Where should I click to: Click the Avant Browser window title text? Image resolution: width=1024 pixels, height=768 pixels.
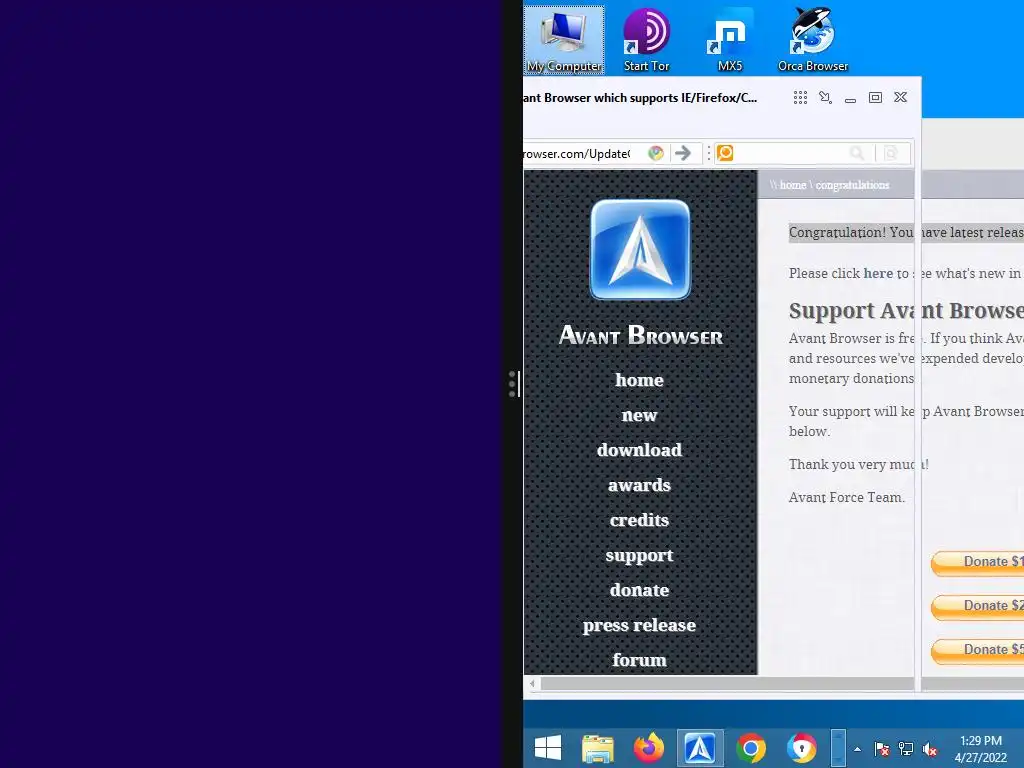(x=640, y=98)
